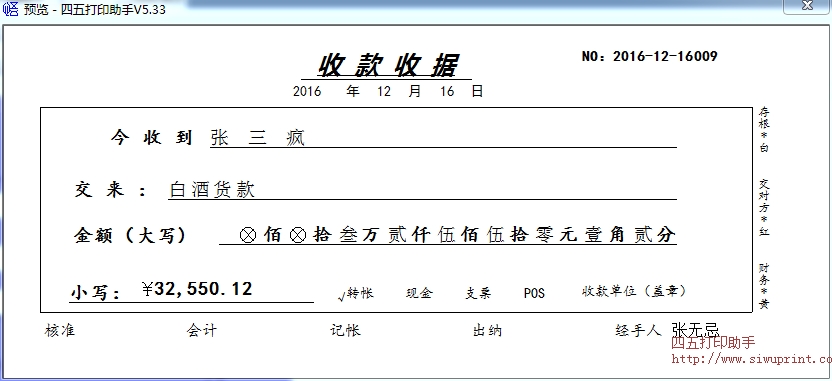Click the POS payment option

coord(534,293)
